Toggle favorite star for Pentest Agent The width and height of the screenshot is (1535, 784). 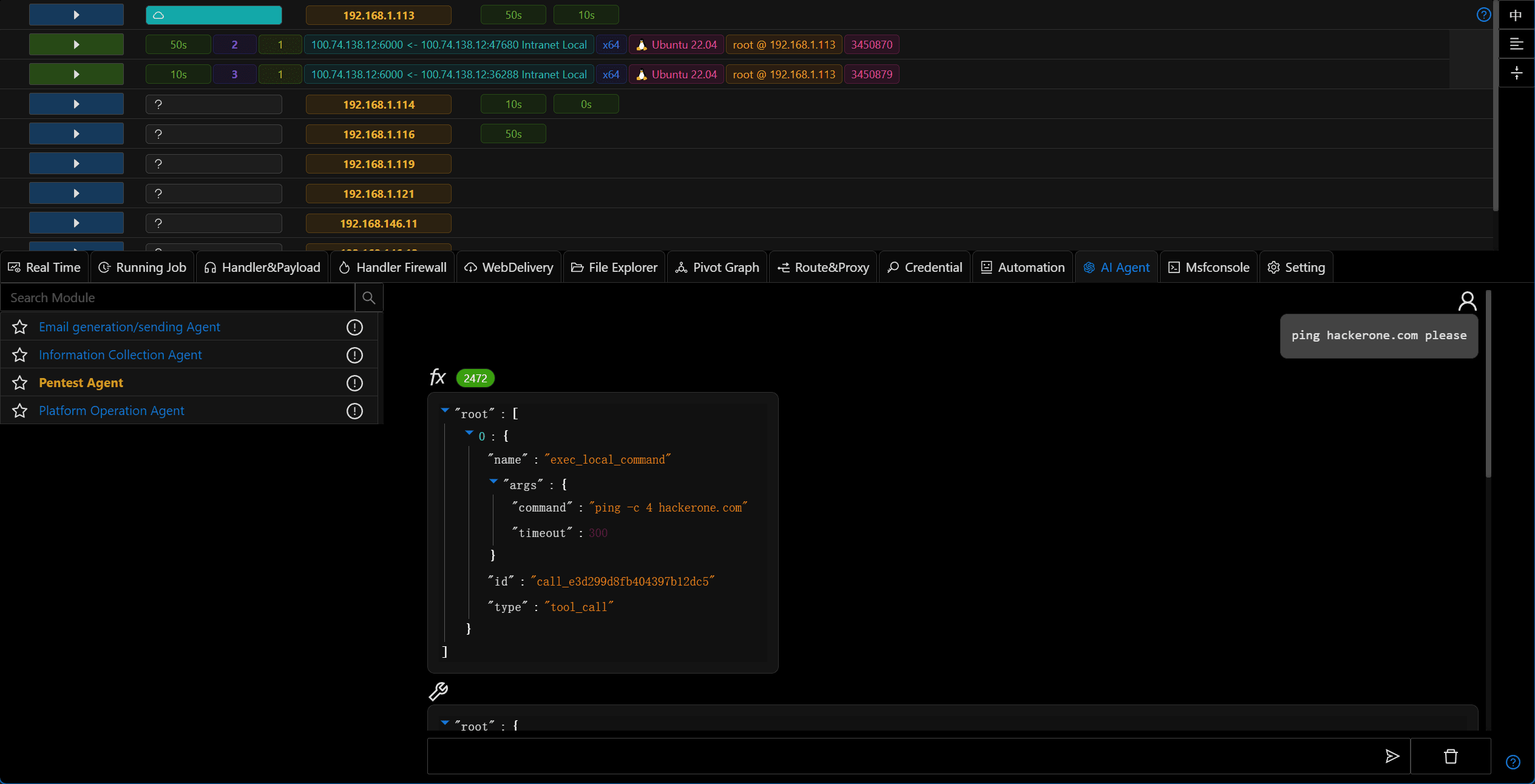pyautogui.click(x=20, y=383)
